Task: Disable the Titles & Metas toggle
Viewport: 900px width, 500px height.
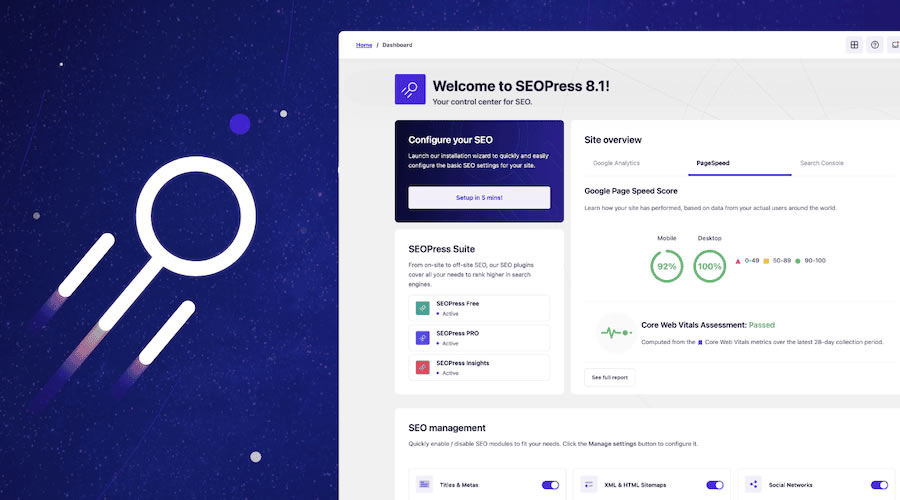Action: 550,485
